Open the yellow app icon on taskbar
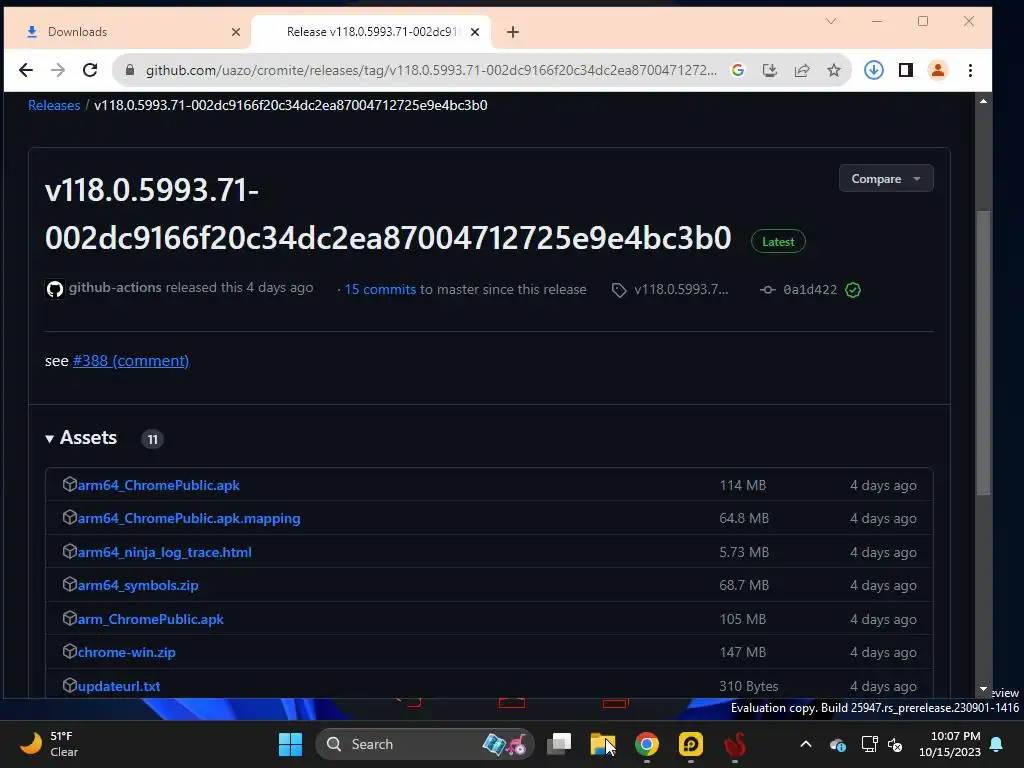1024x768 pixels. (690, 744)
